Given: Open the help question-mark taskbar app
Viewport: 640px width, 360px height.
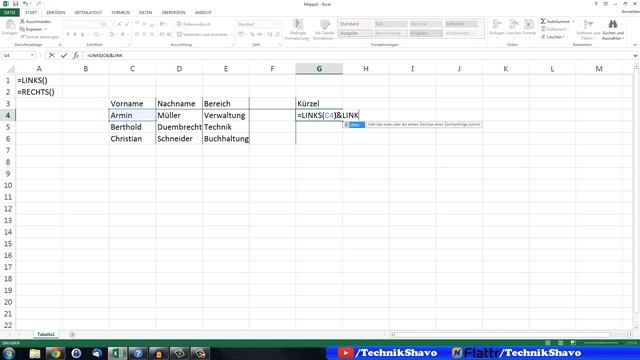Looking at the screenshot, I should [138, 353].
